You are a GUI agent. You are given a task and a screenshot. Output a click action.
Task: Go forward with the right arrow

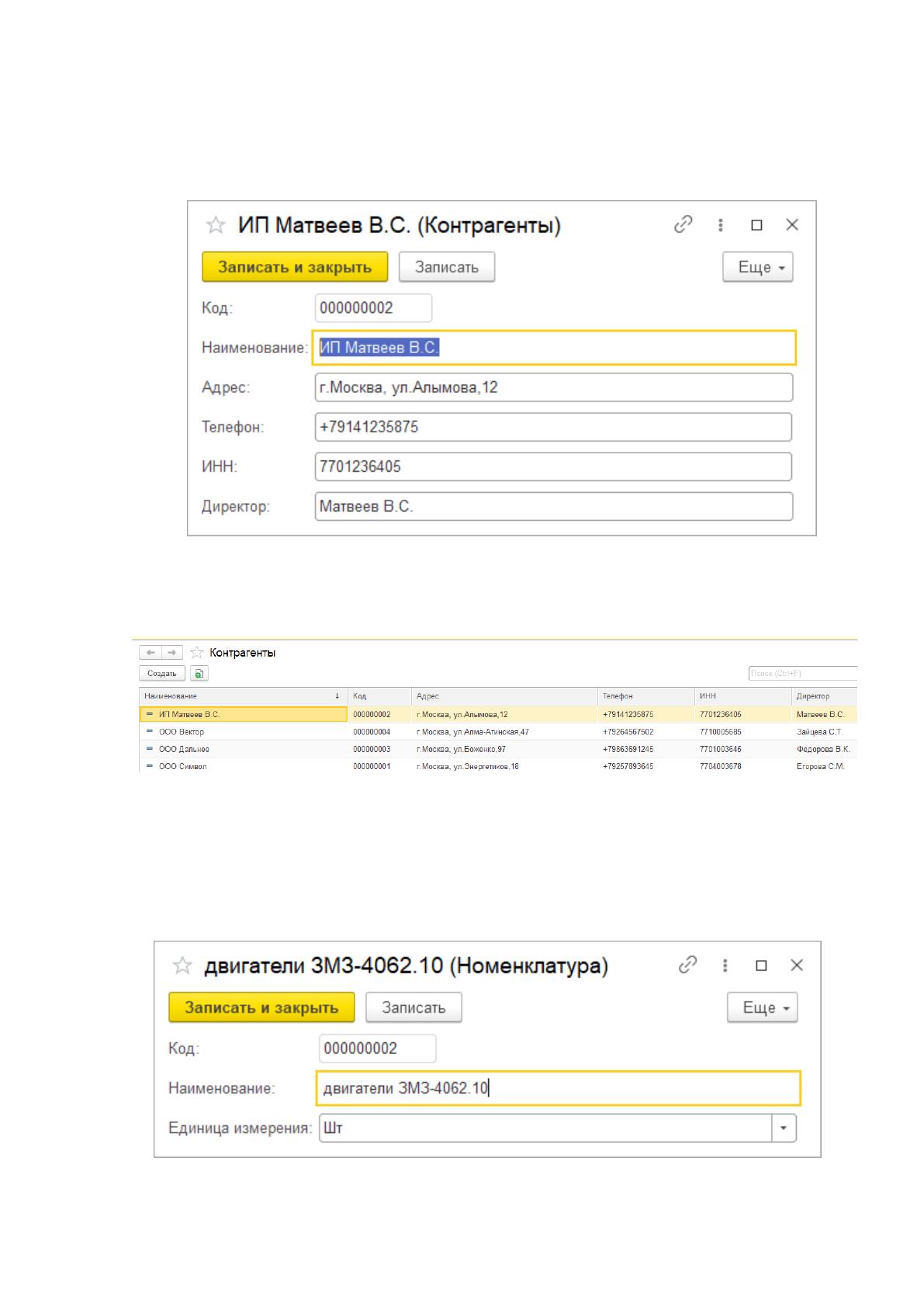coord(172,653)
